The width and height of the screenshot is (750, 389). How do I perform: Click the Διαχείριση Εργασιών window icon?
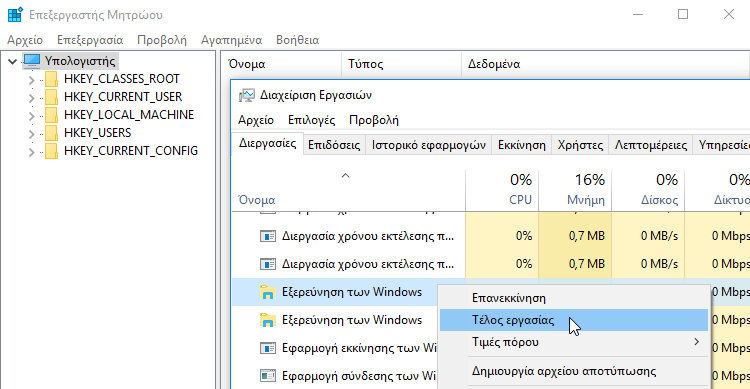pos(247,95)
